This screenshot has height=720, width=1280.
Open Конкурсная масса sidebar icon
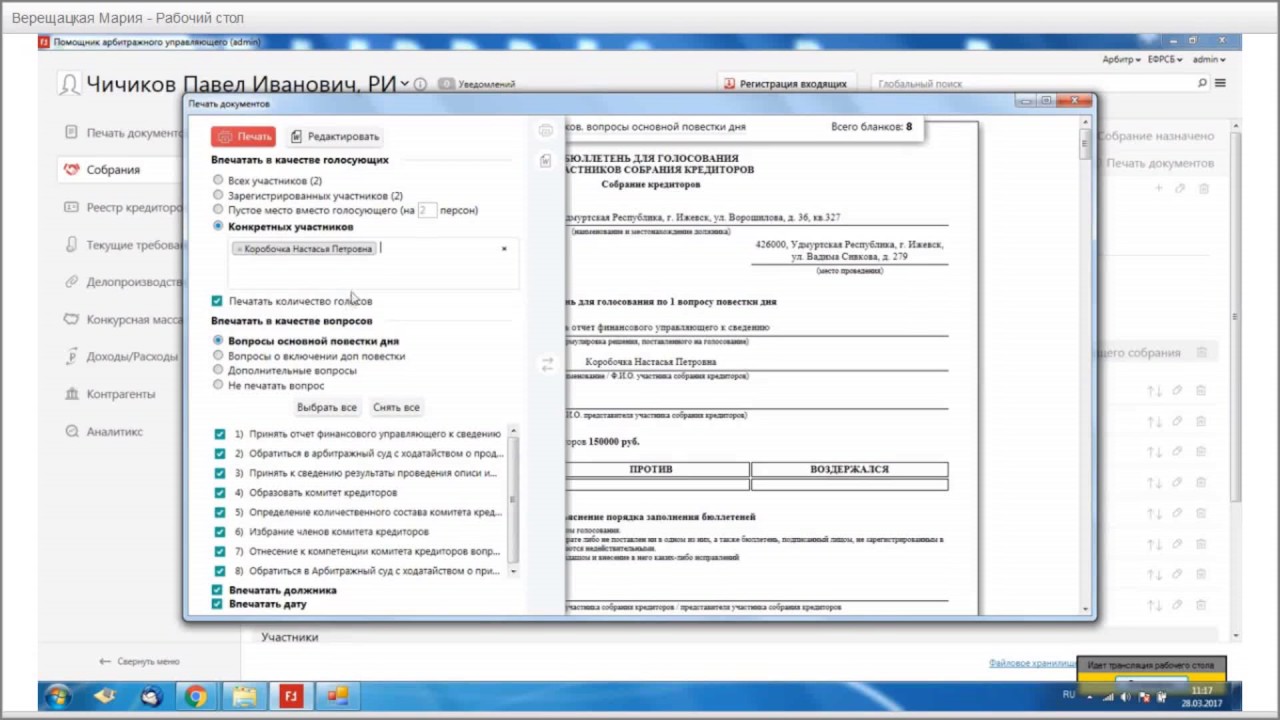70,319
